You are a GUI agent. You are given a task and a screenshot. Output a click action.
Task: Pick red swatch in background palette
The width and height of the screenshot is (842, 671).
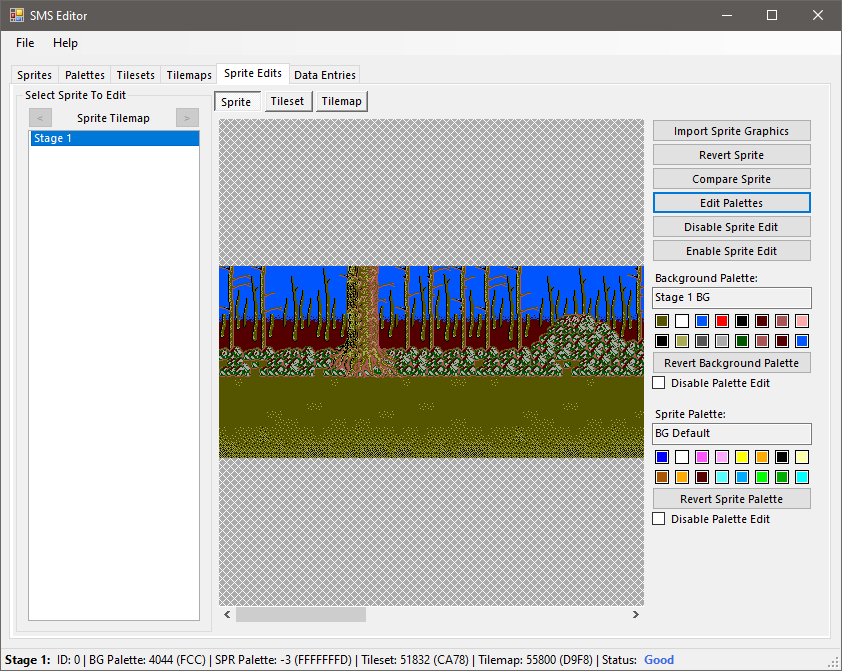click(722, 321)
